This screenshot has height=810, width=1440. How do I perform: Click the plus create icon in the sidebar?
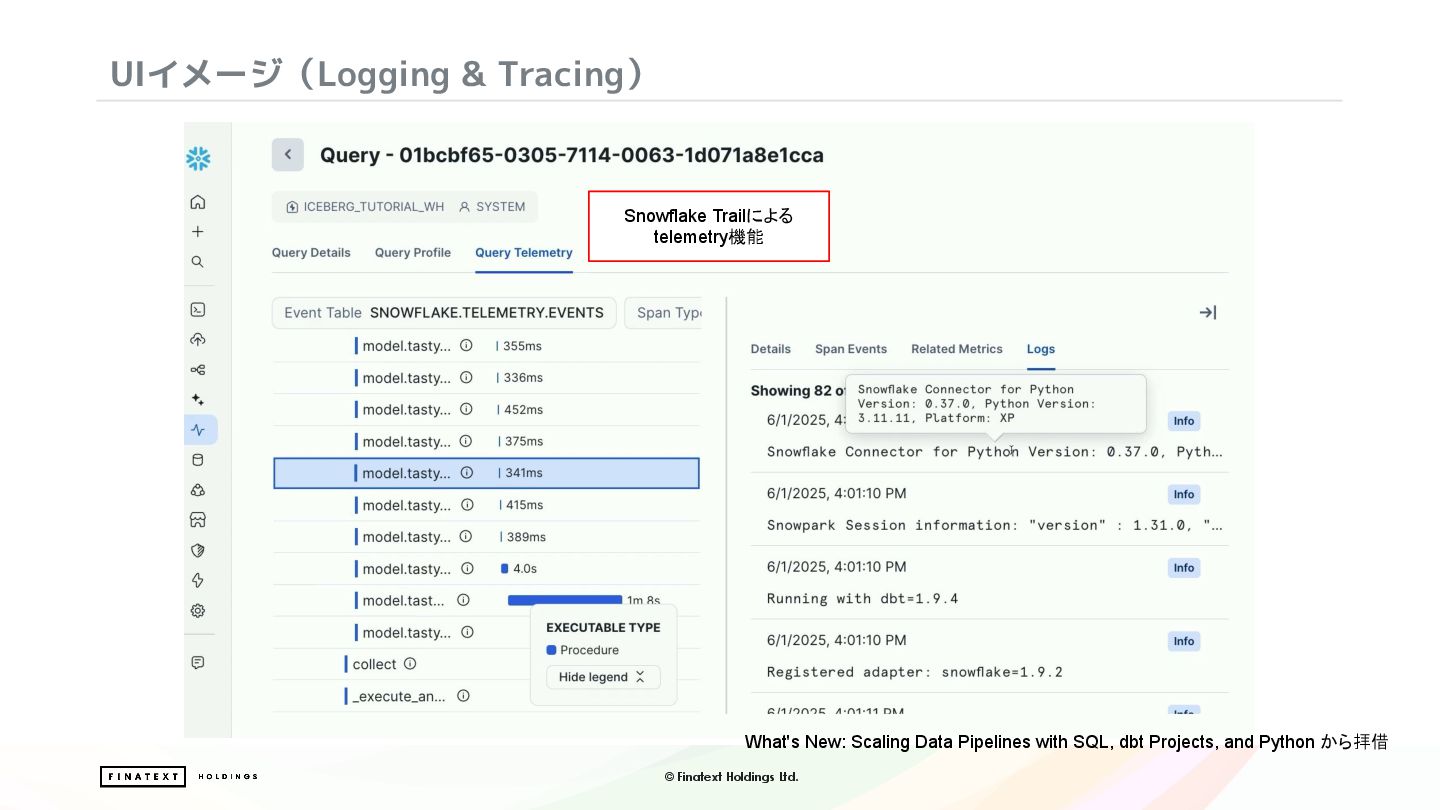point(198,232)
